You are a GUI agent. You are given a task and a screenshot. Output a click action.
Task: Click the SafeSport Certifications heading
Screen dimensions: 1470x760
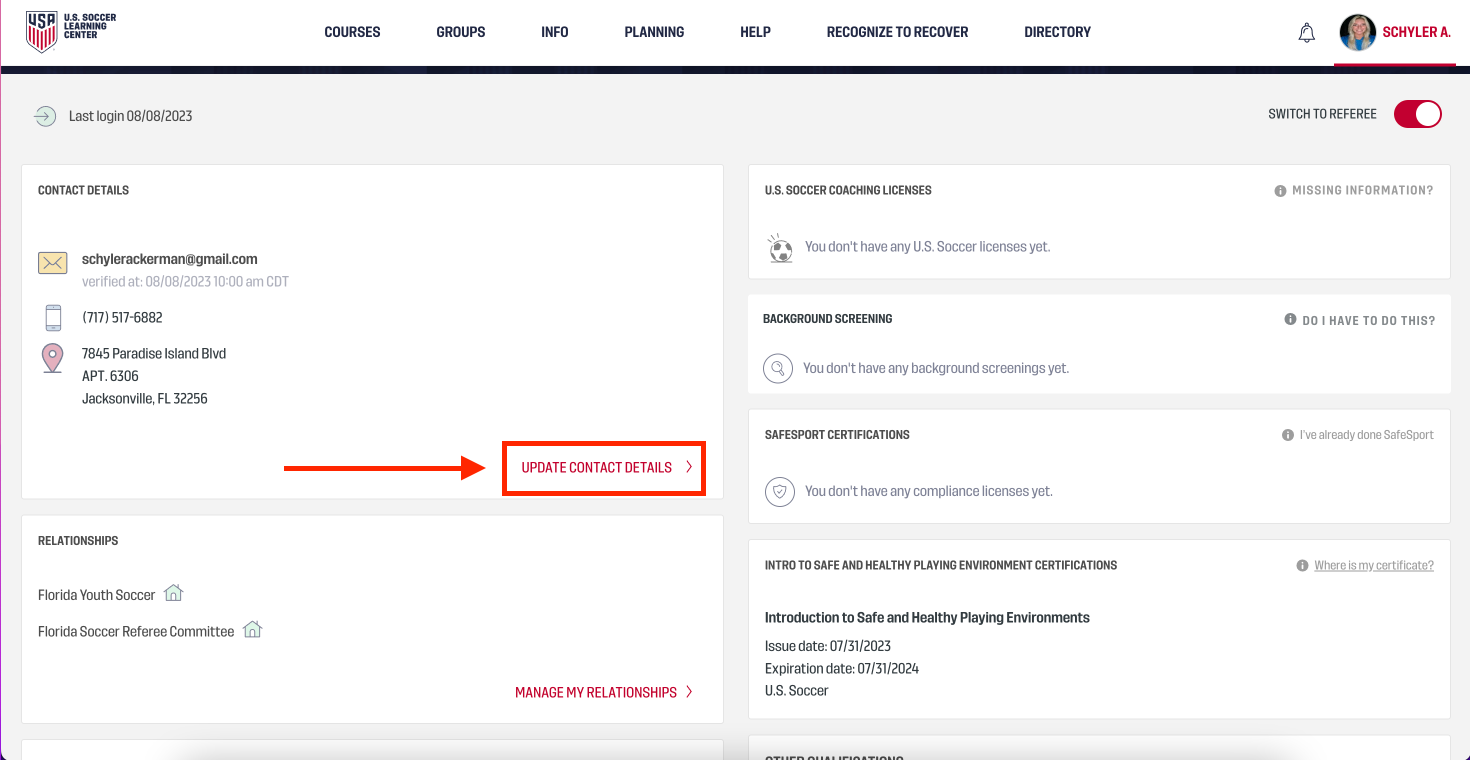pyautogui.click(x=837, y=435)
